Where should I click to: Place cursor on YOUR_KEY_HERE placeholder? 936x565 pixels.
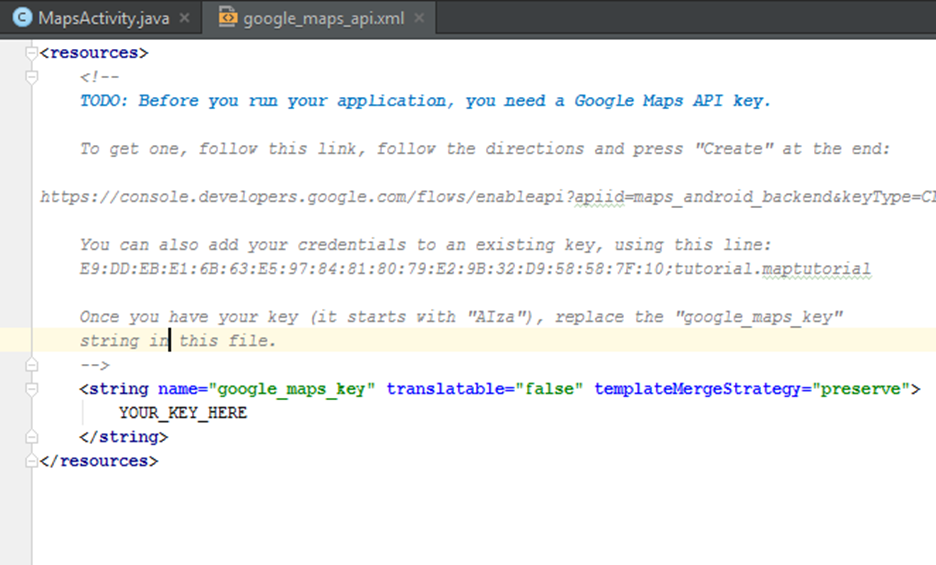[x=183, y=413]
